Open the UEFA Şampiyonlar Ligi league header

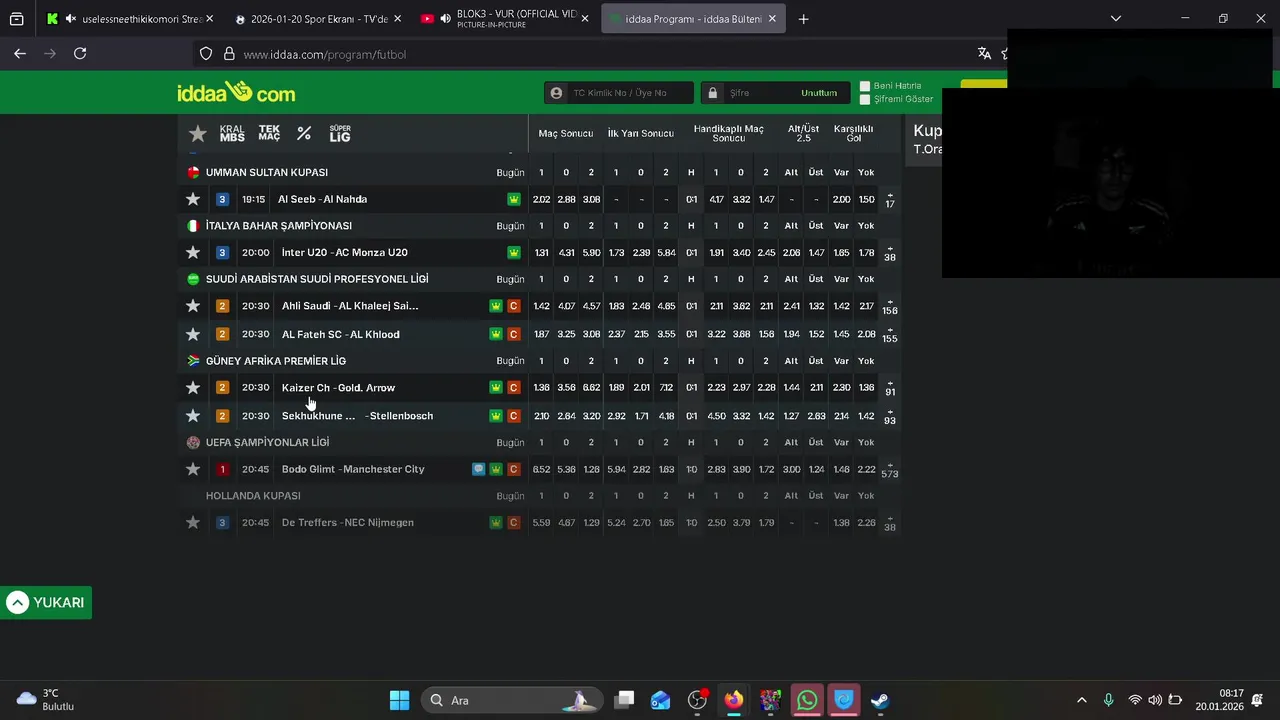[x=267, y=442]
